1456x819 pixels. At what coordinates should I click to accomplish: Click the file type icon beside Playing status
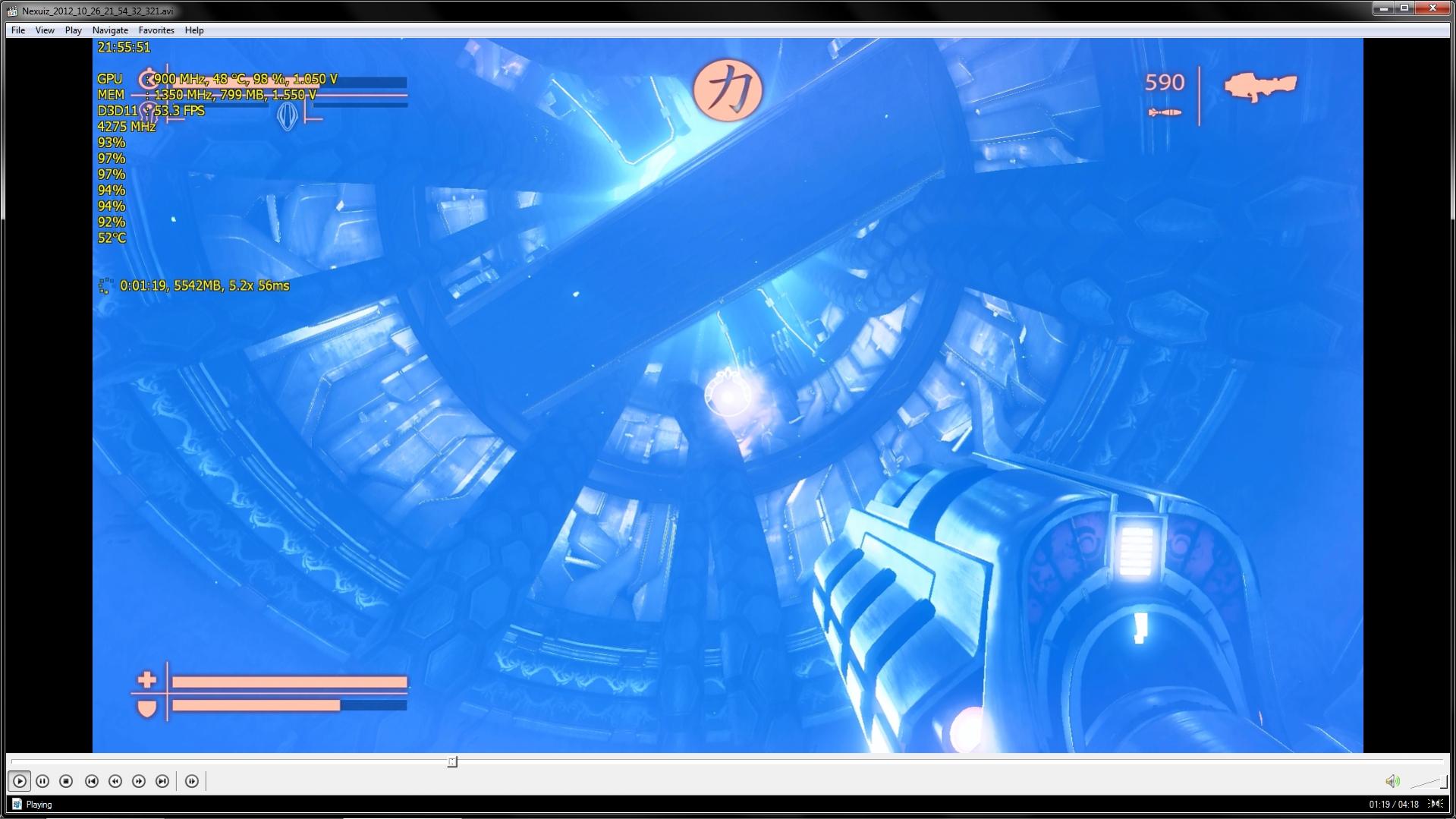[x=17, y=805]
